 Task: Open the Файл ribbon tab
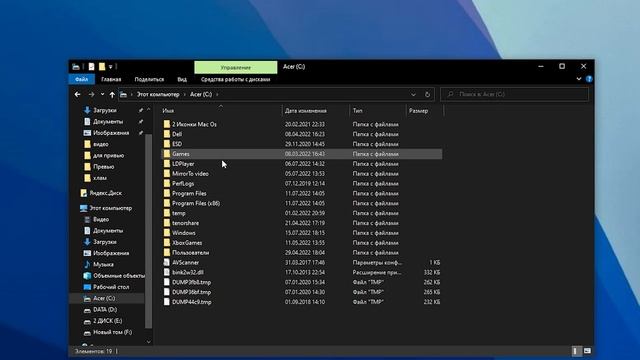(x=82, y=79)
